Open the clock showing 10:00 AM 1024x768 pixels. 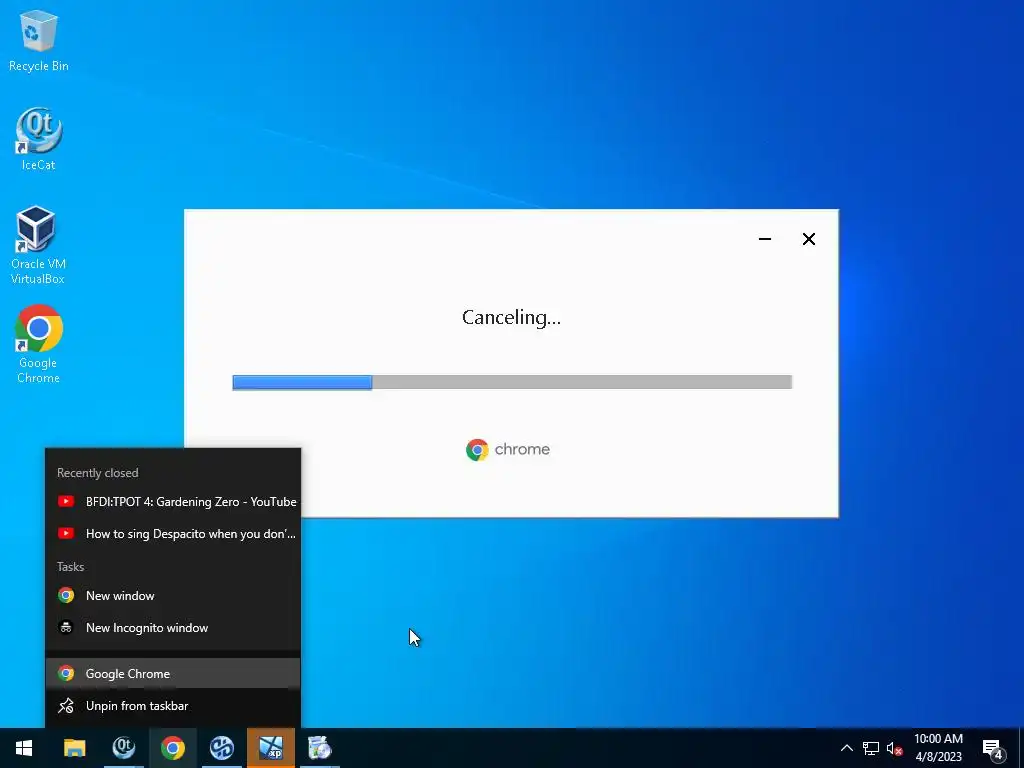(938, 748)
